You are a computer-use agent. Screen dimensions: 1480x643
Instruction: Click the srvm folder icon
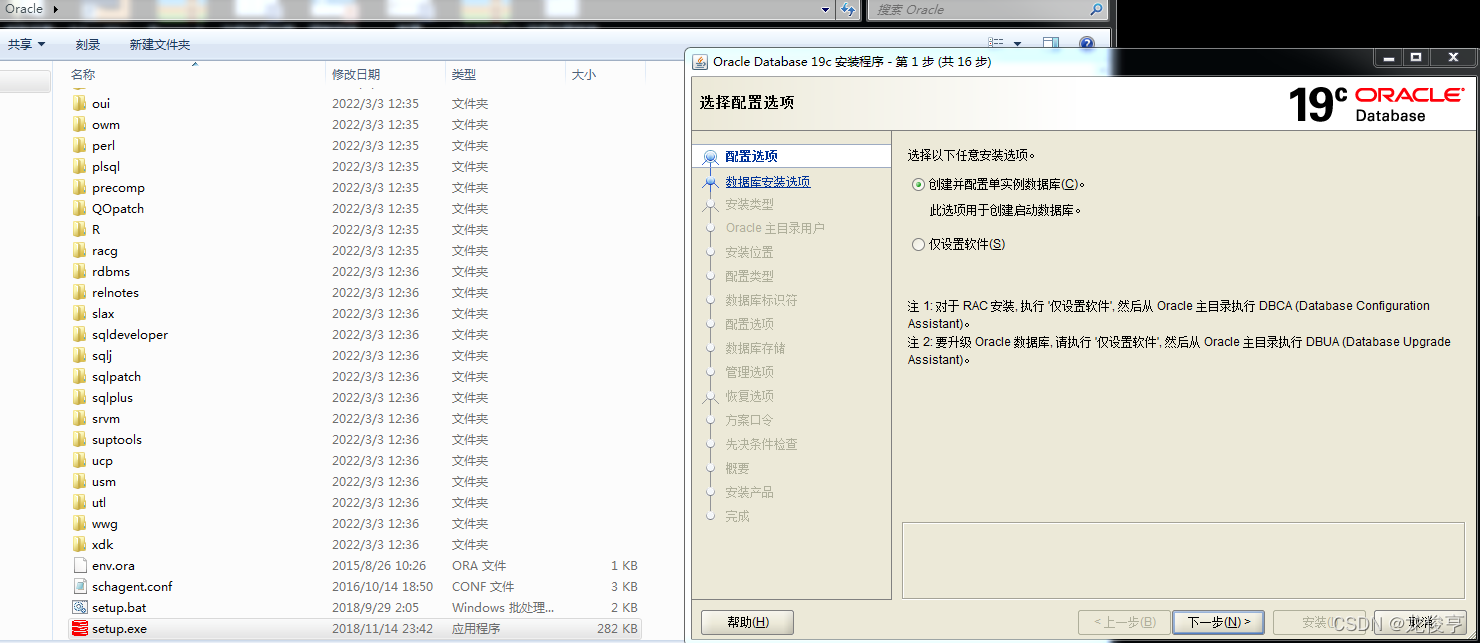coord(80,418)
